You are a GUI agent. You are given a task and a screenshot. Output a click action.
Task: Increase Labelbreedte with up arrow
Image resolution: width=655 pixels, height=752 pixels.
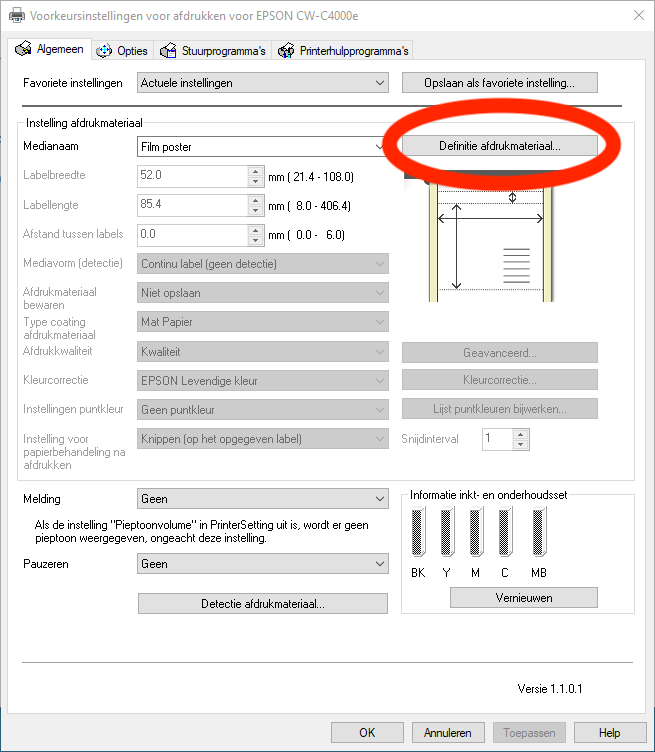coord(256,171)
